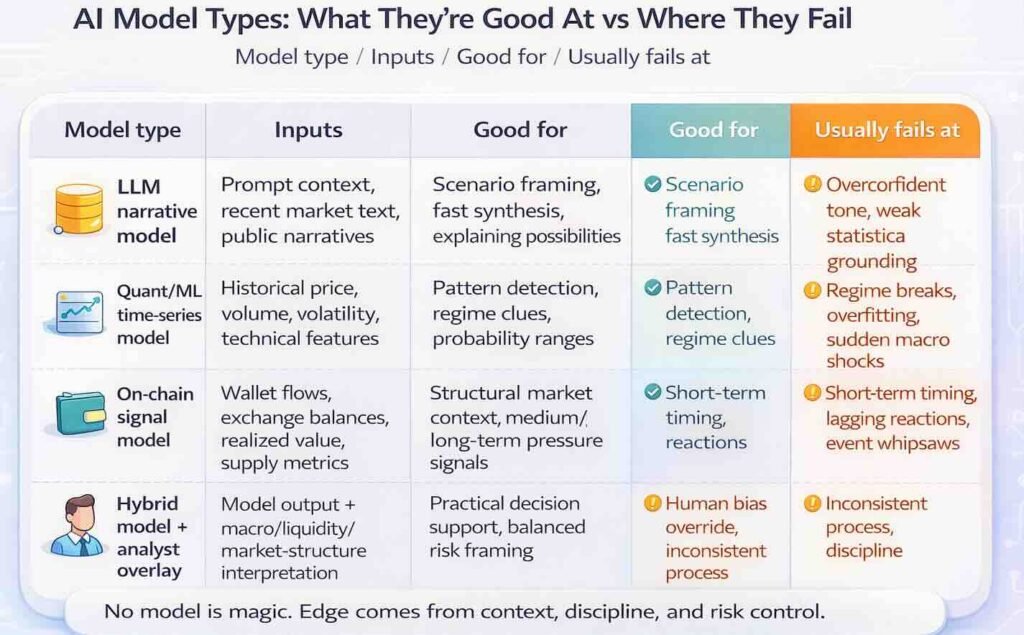Click the warning icon beside lagging reactions text
The image size is (1024, 635).
point(813,393)
